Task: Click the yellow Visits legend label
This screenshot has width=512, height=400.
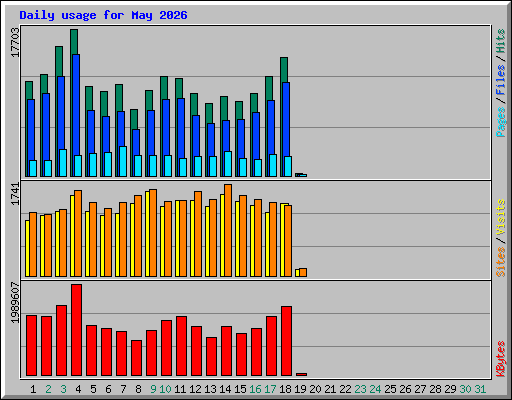Action: 501,217
